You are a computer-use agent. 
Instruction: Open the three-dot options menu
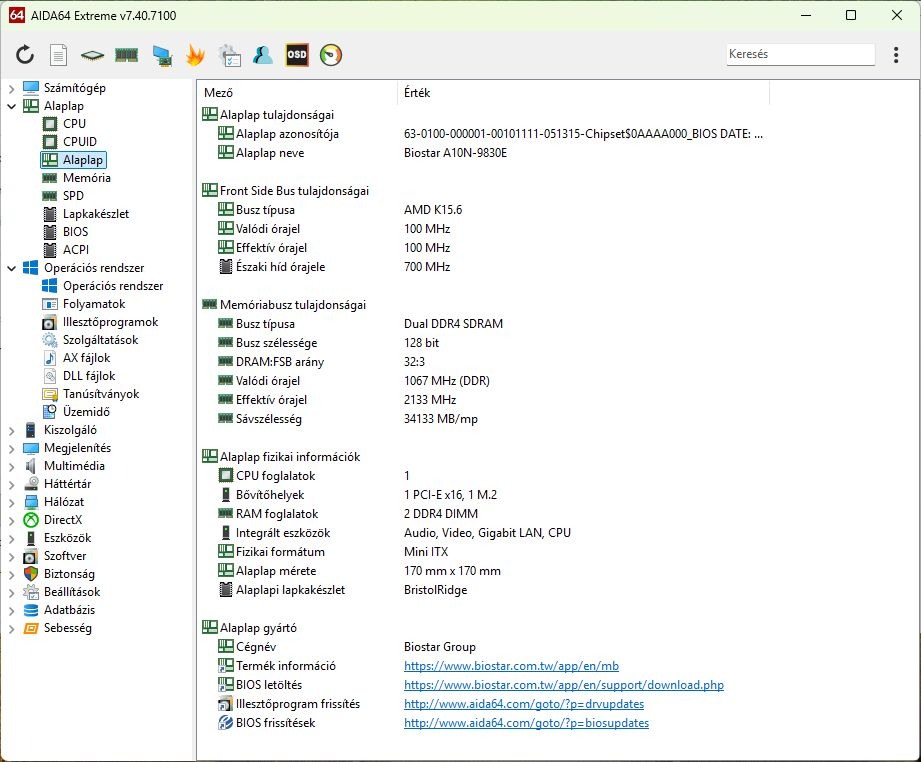point(896,55)
